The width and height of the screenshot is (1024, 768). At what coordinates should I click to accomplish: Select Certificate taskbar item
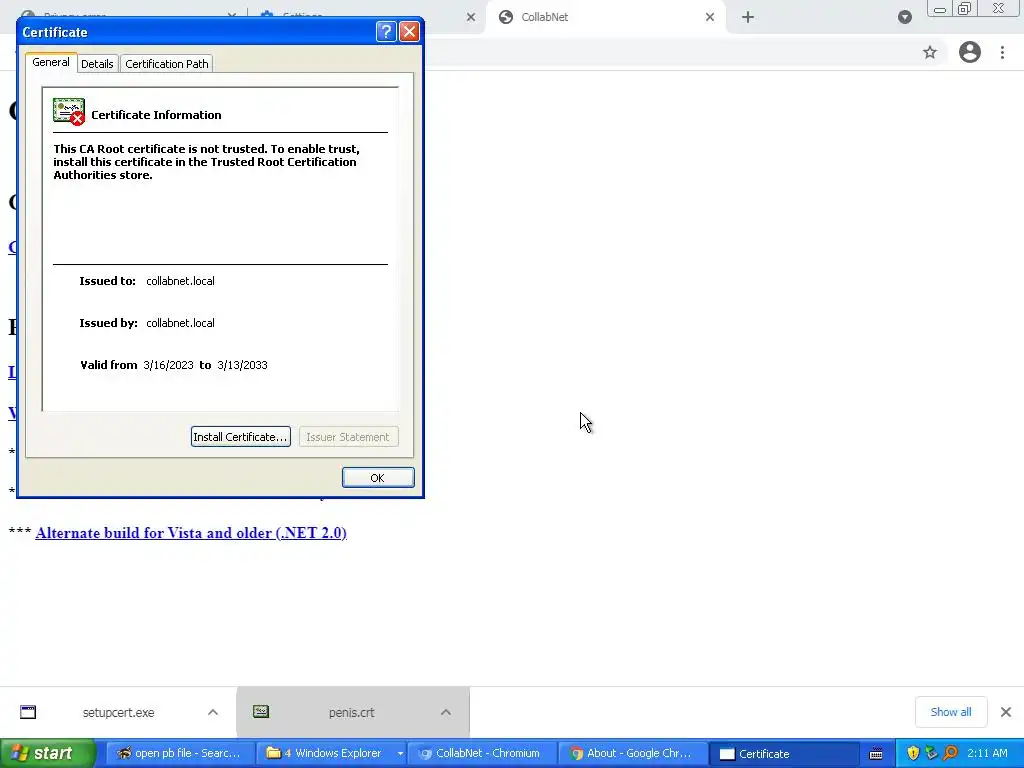(x=784, y=753)
